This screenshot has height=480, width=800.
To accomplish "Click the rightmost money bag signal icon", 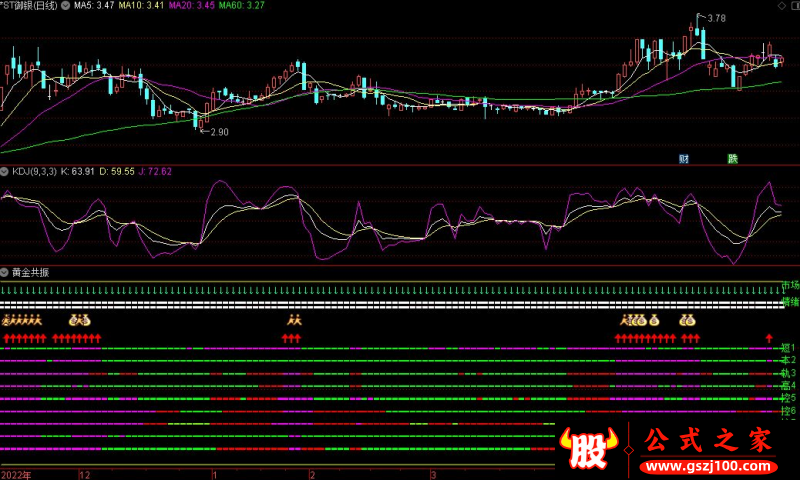I will (687, 321).
